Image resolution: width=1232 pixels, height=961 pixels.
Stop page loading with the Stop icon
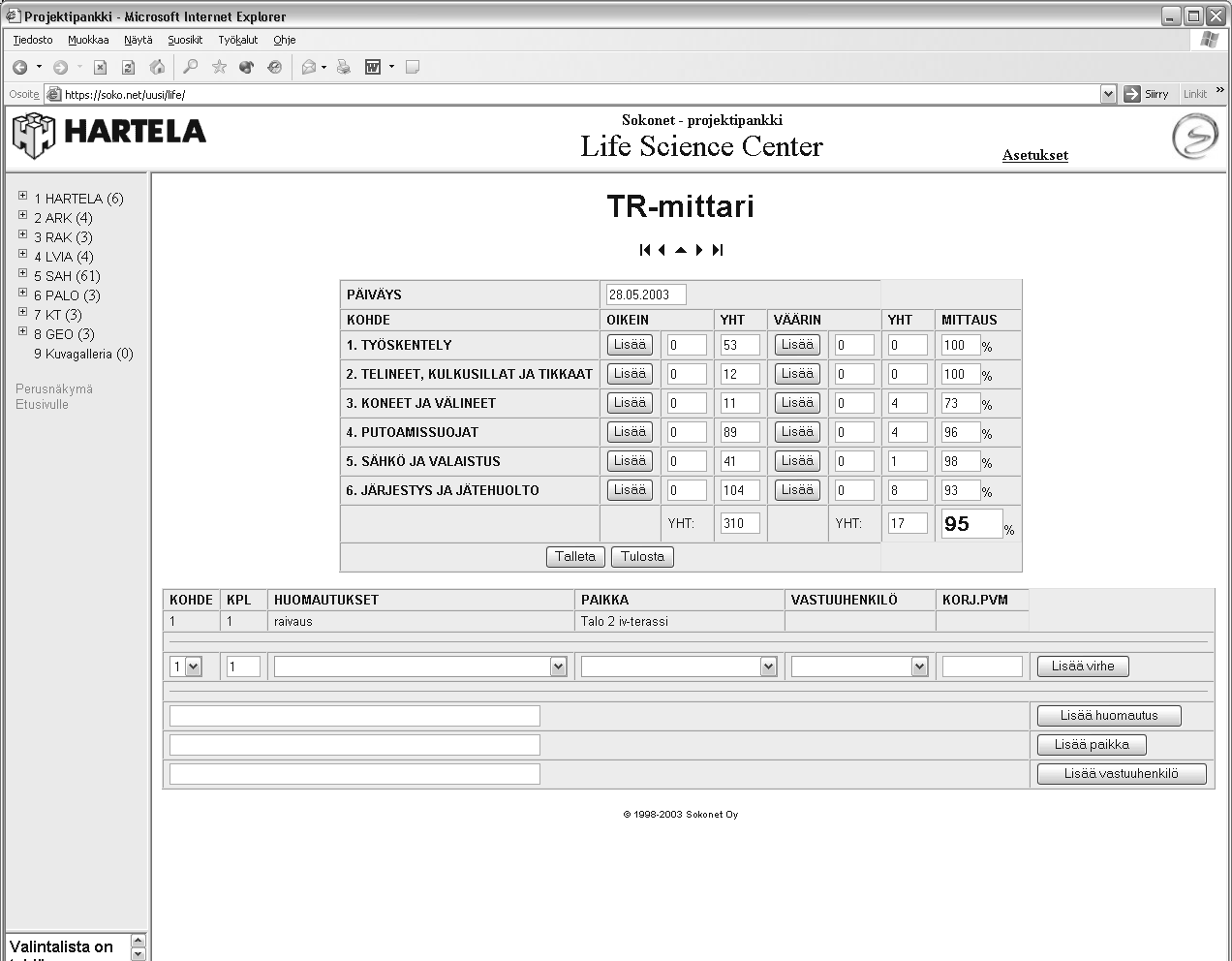tap(100, 67)
